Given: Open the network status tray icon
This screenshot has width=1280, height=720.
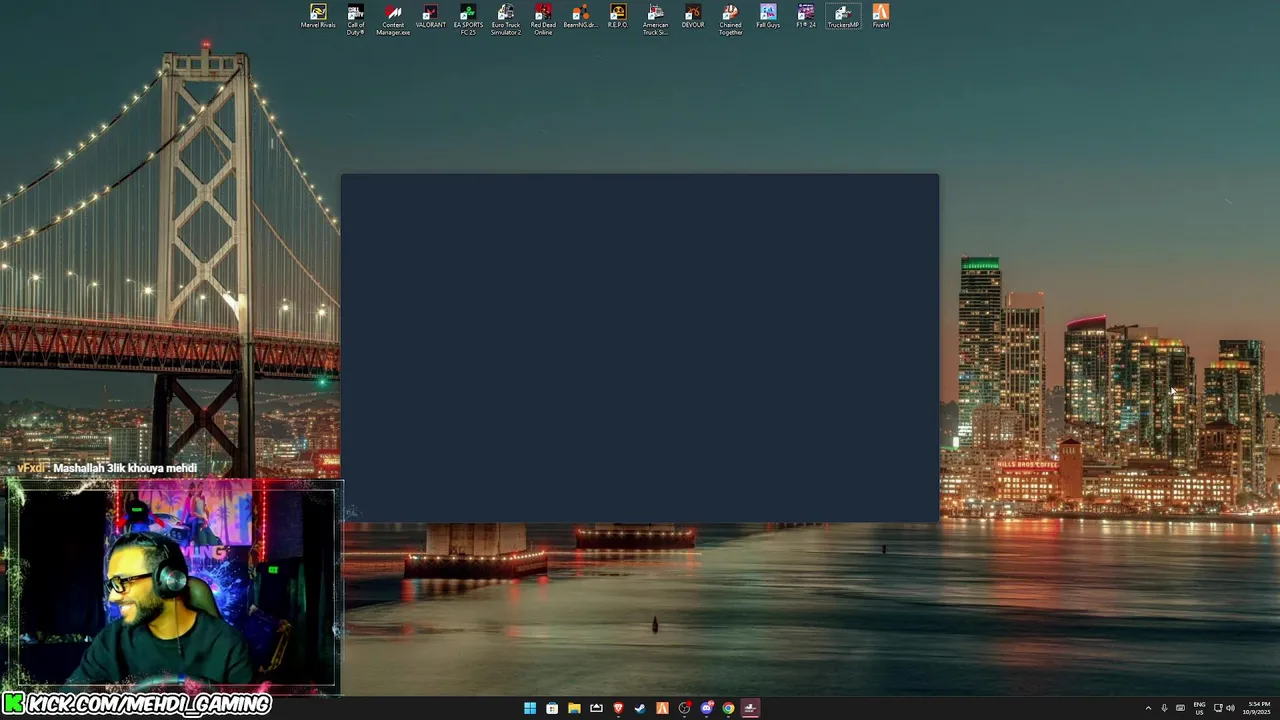Looking at the screenshot, I should [x=1218, y=708].
